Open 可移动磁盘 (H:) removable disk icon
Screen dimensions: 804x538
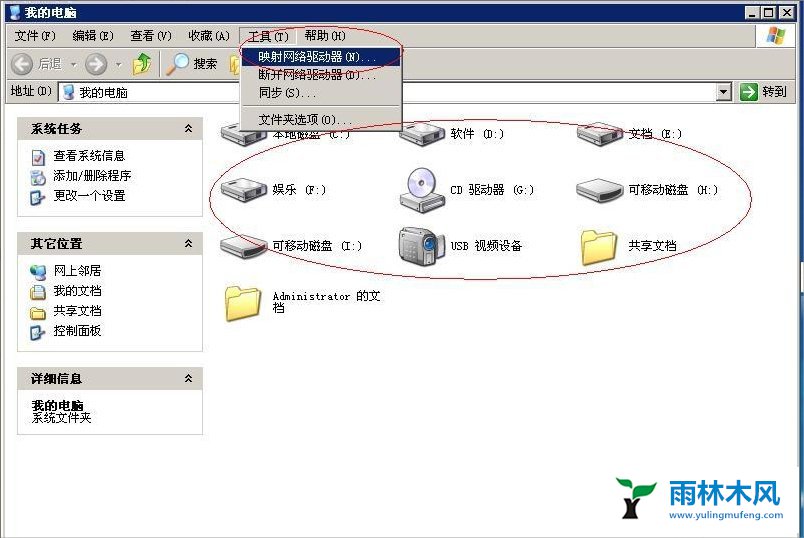click(x=600, y=189)
